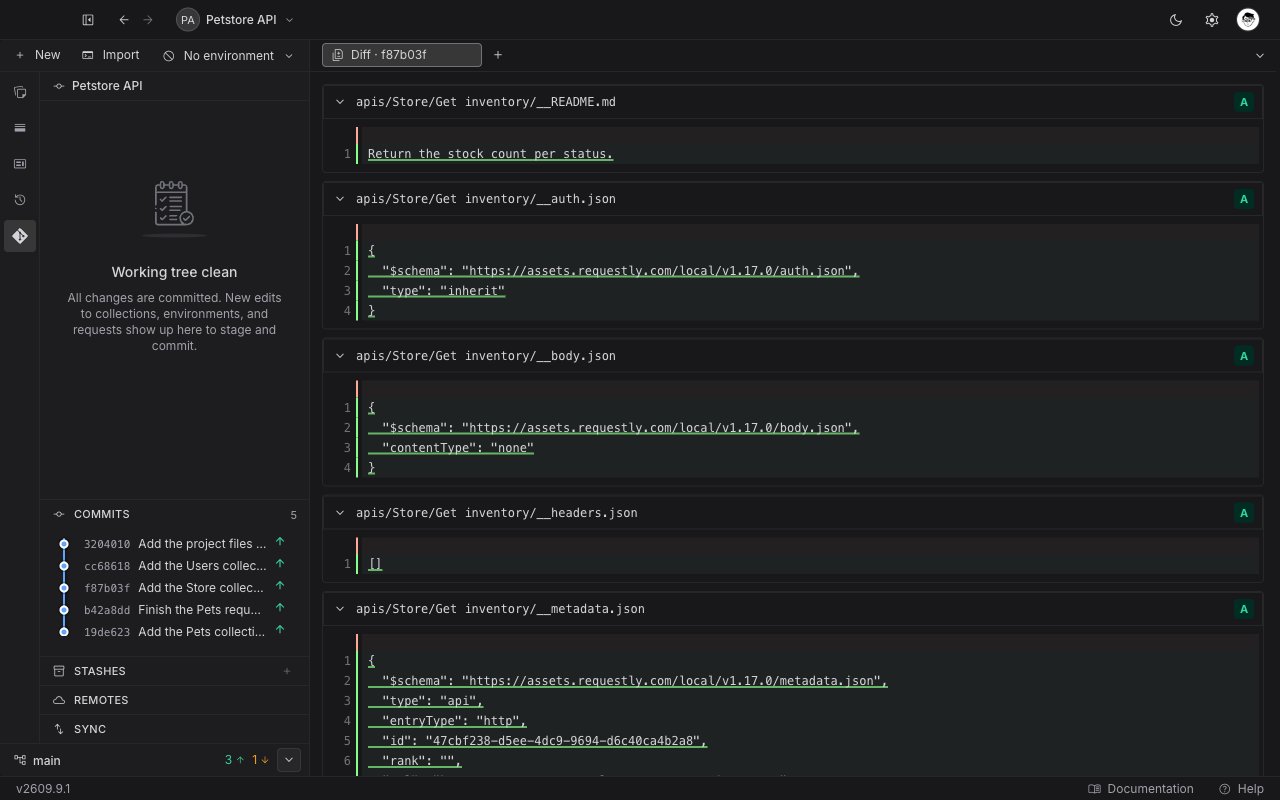Image resolution: width=1280 pixels, height=800 pixels.
Task: Click the "type": "inherit" line
Action: (436, 291)
